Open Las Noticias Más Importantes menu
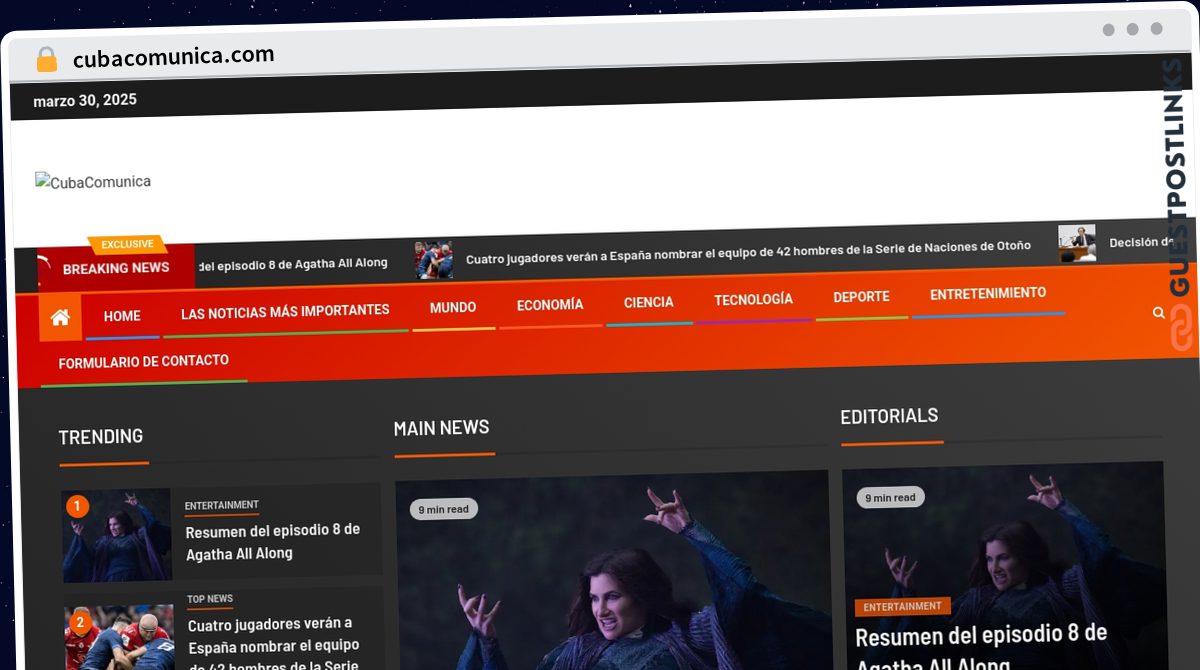Screen dimensions: 1200x670 (x=285, y=311)
